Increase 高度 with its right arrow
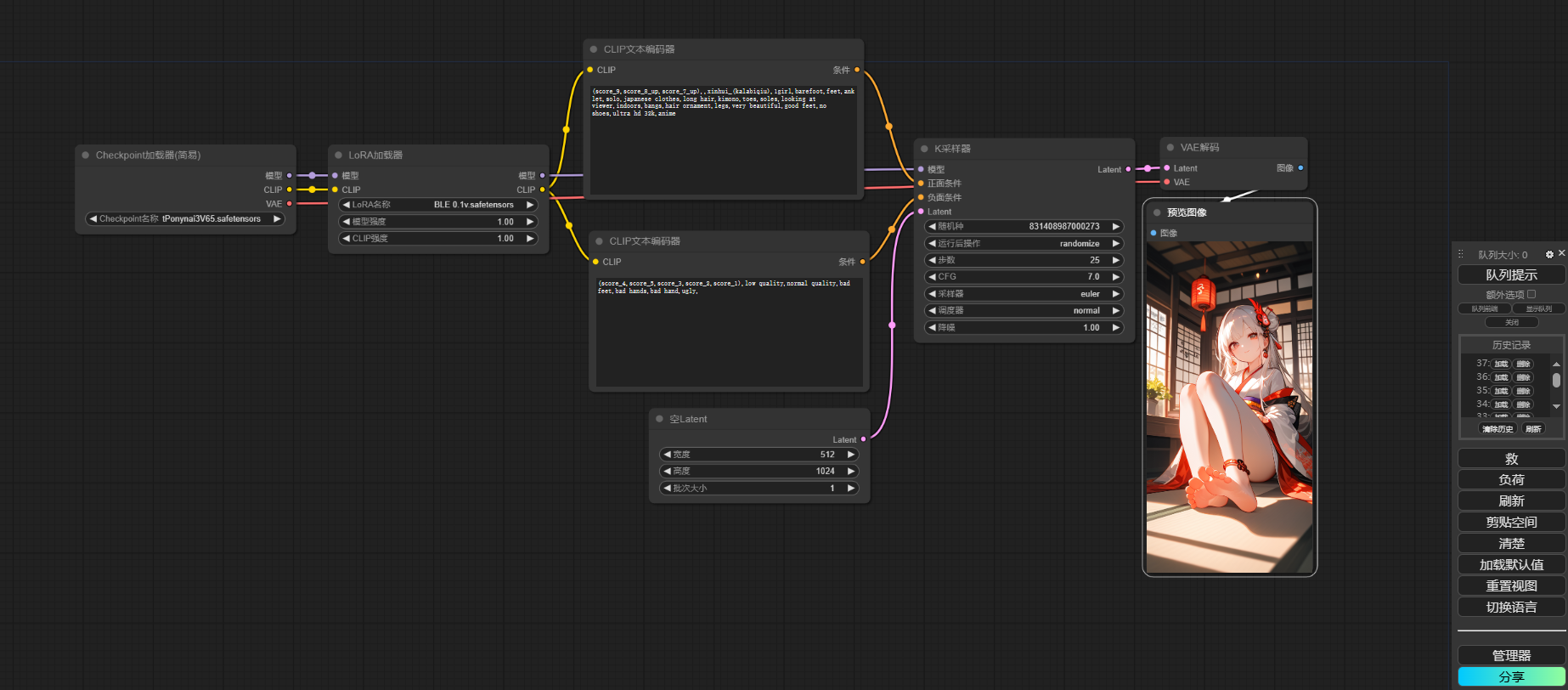Image resolution: width=1568 pixels, height=690 pixels. tap(851, 471)
